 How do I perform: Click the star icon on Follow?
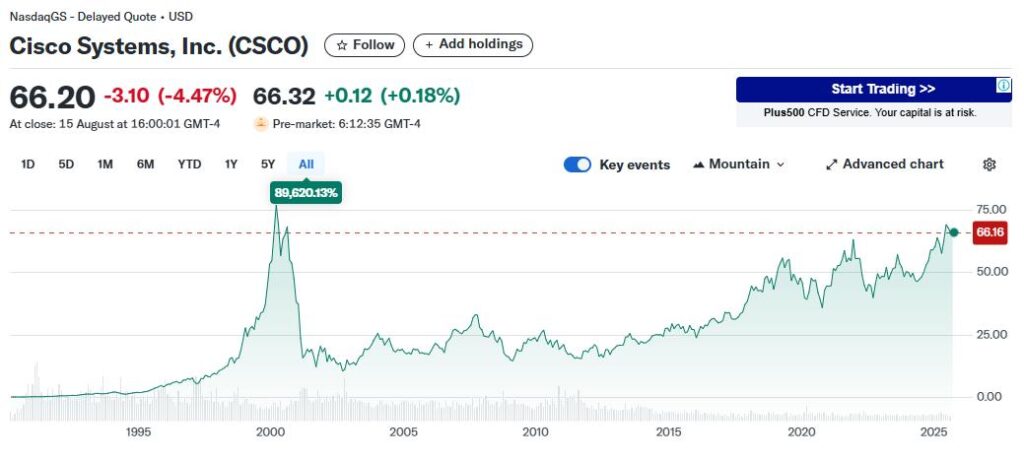(342, 45)
